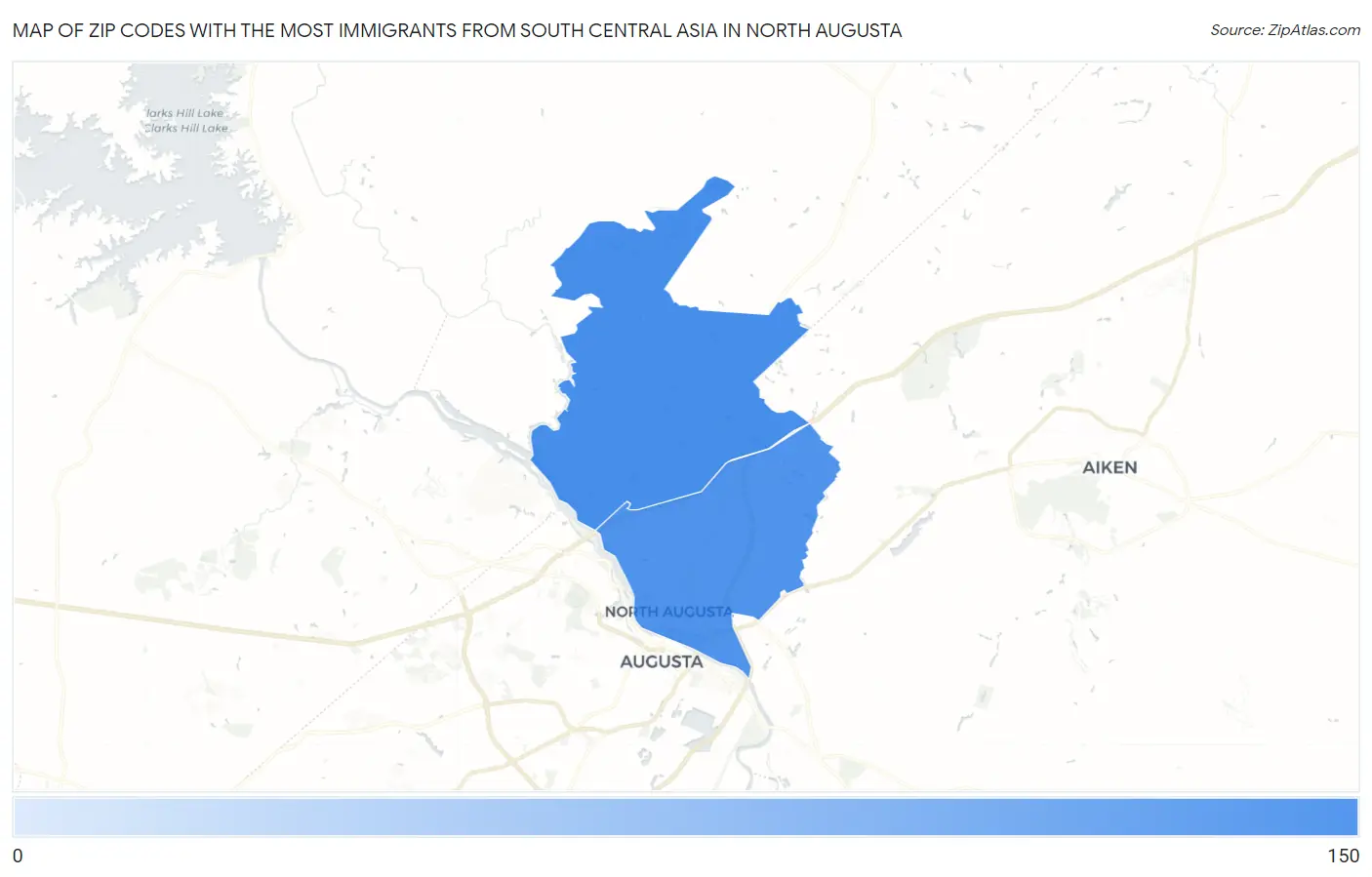Viewport: 1372px width, 877px height.
Task: Click the AIKEN city label
Action: (x=1110, y=467)
